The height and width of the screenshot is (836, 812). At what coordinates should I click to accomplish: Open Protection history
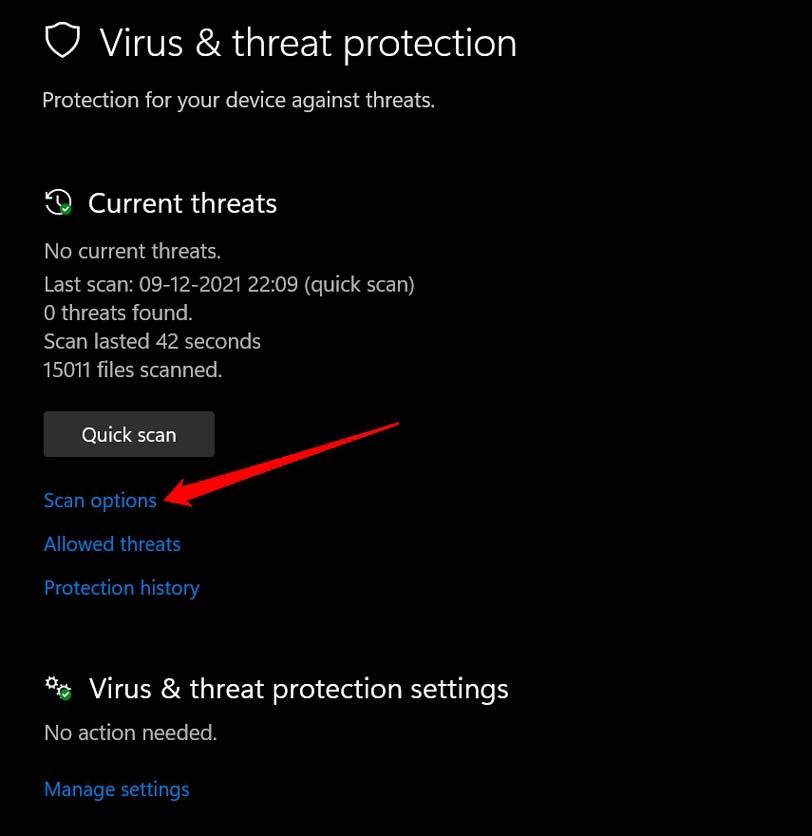tap(121, 587)
